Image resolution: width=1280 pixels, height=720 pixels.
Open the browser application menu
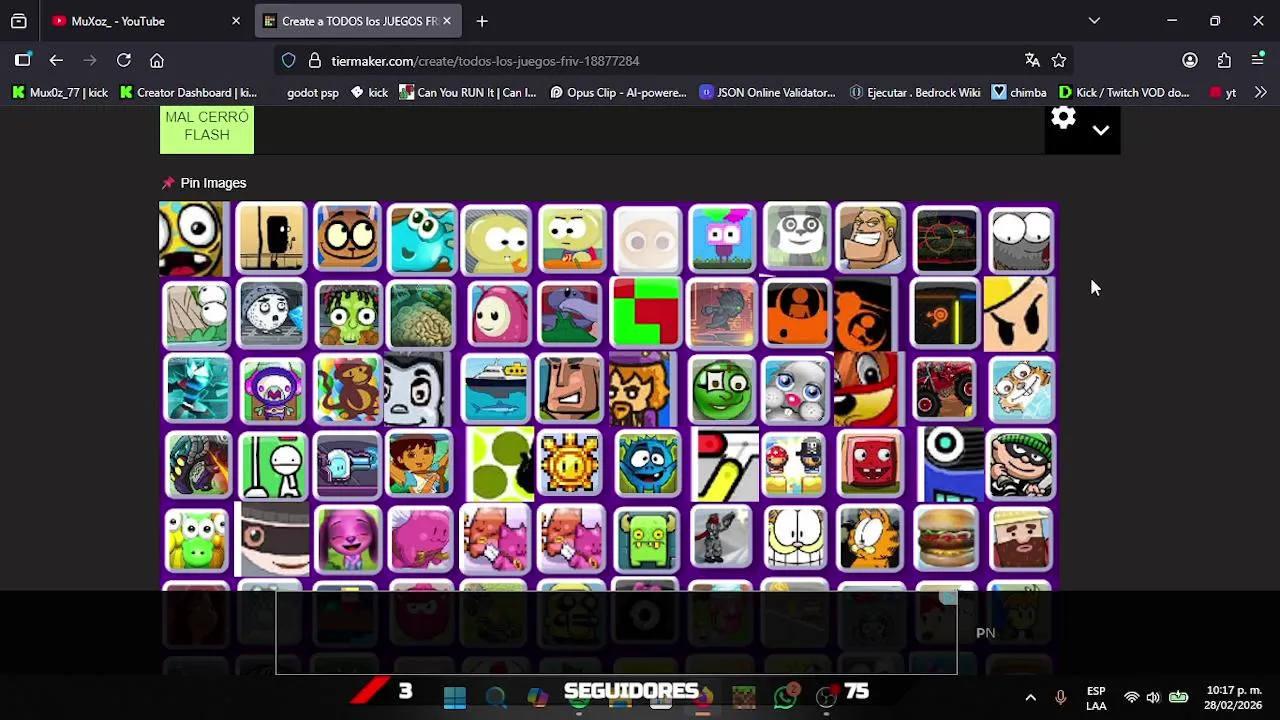click(x=1258, y=60)
